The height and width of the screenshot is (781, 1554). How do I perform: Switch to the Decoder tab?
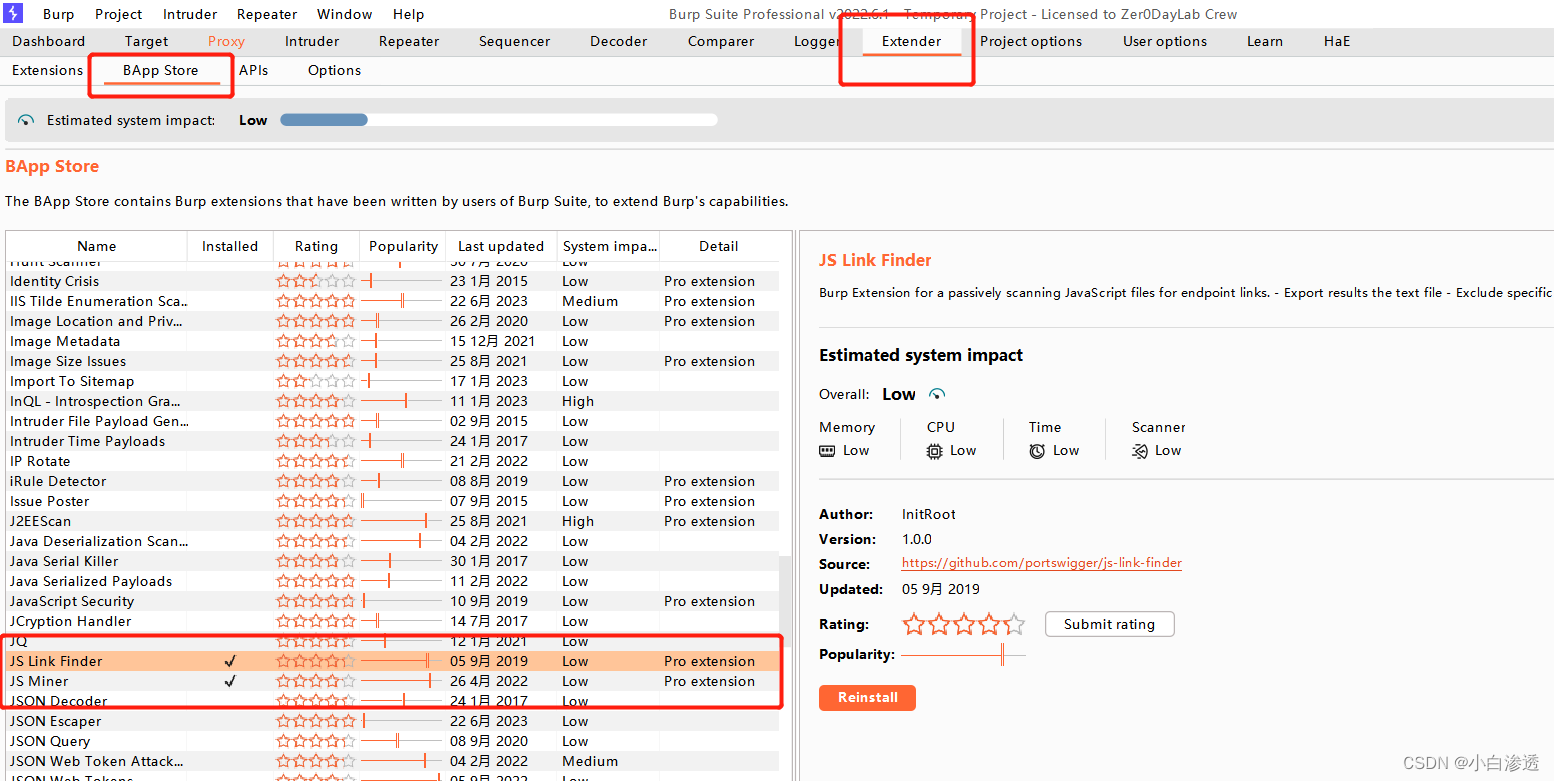coord(619,41)
